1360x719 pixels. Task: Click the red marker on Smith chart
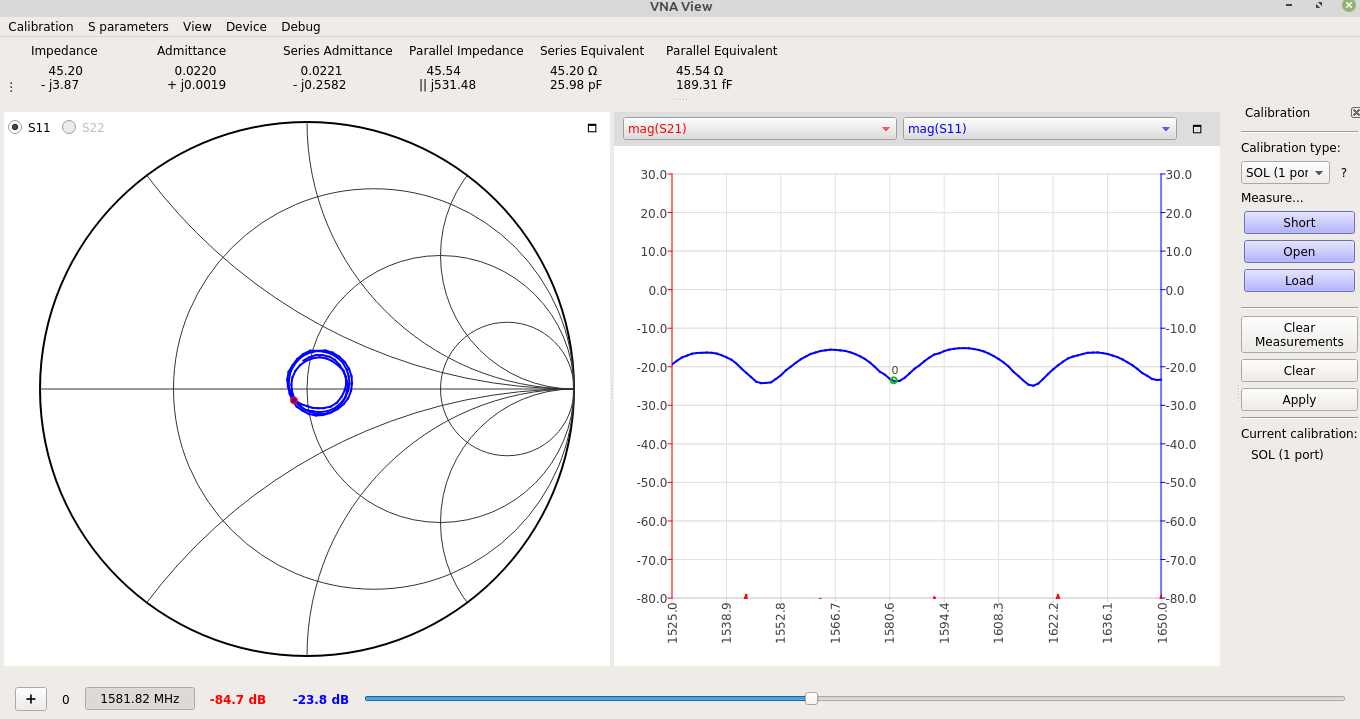294,400
